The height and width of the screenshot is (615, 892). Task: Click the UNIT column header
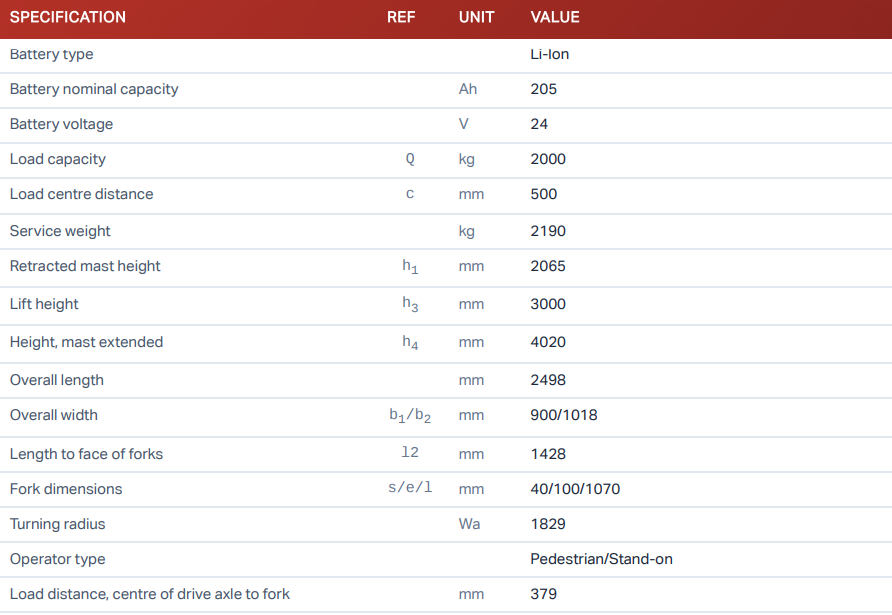click(476, 17)
